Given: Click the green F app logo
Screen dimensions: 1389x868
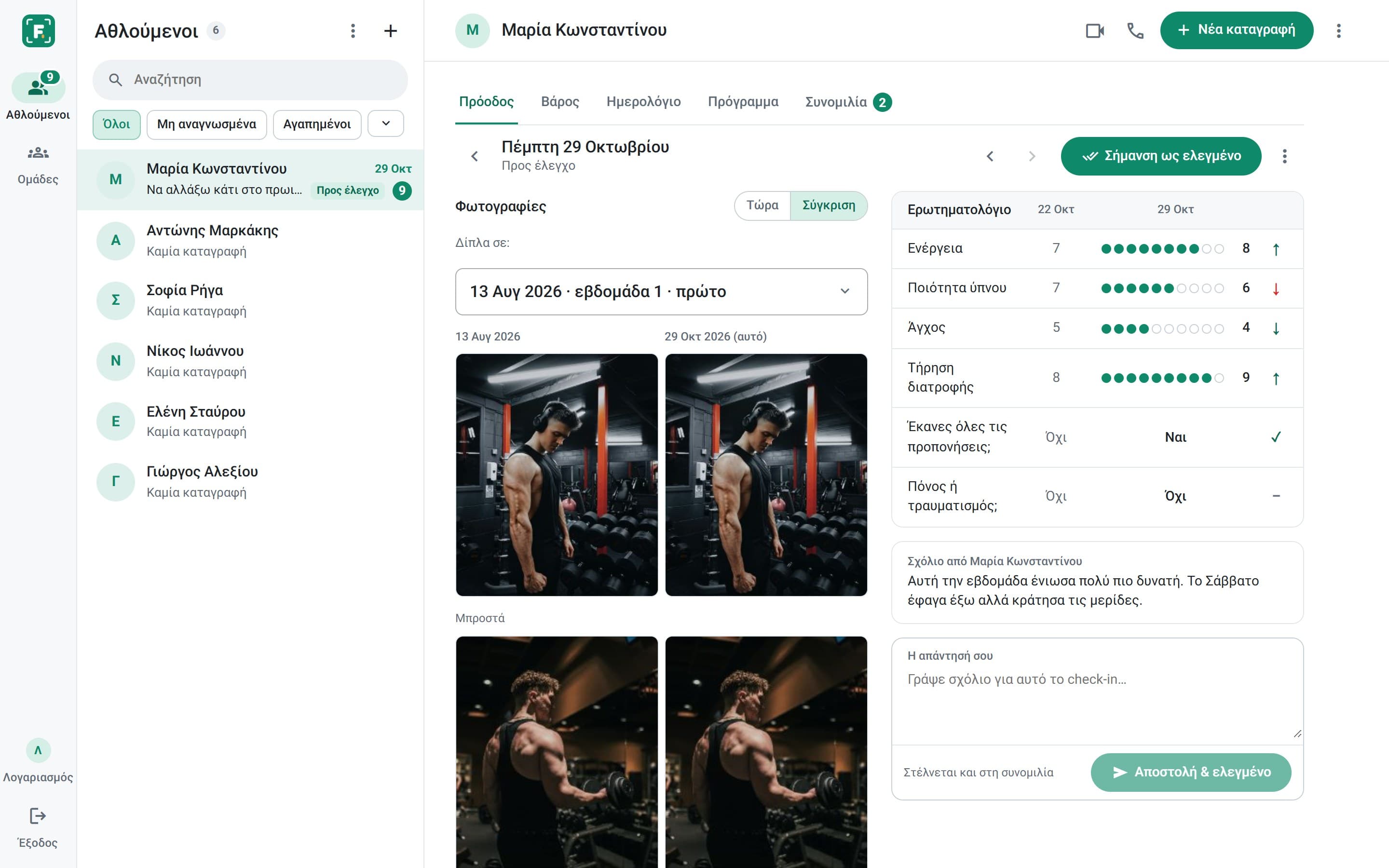Looking at the screenshot, I should coord(39,30).
